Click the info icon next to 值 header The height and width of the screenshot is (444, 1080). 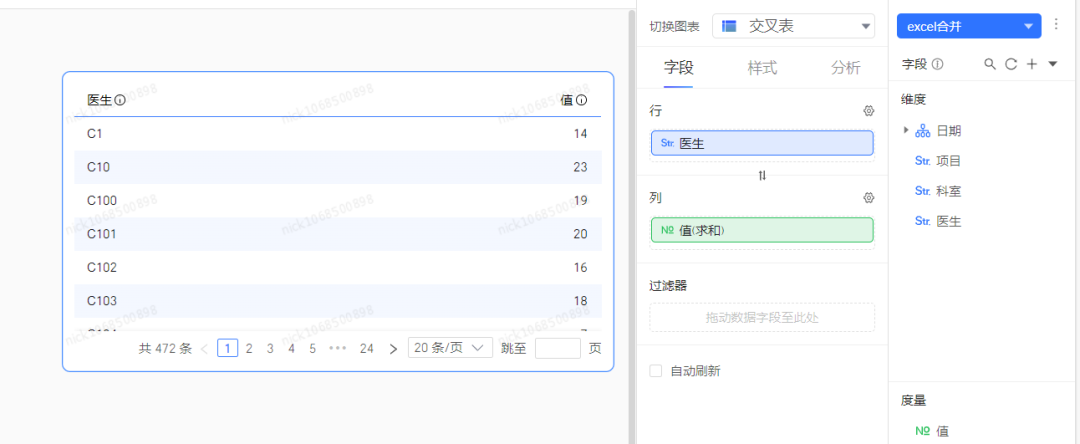point(582,101)
